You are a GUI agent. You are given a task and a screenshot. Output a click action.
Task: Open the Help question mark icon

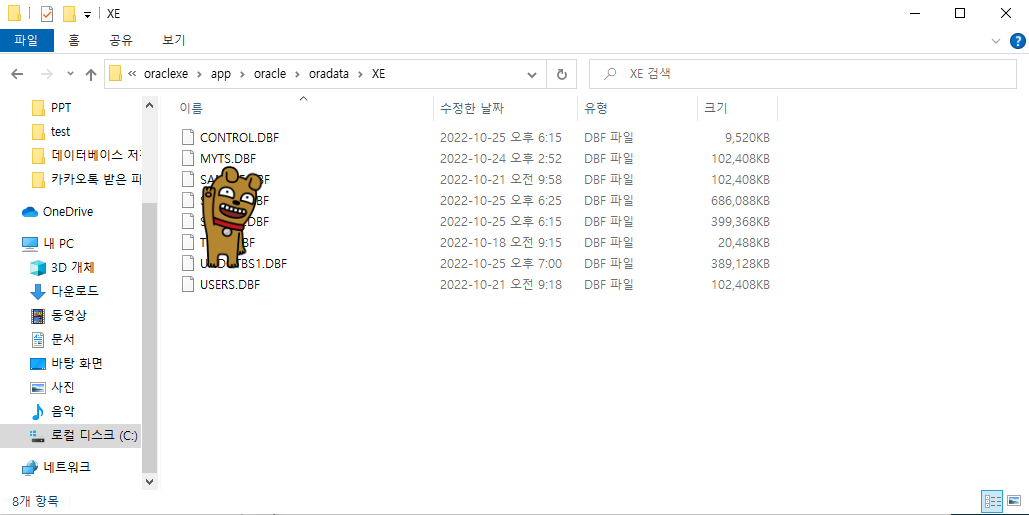tap(1017, 41)
